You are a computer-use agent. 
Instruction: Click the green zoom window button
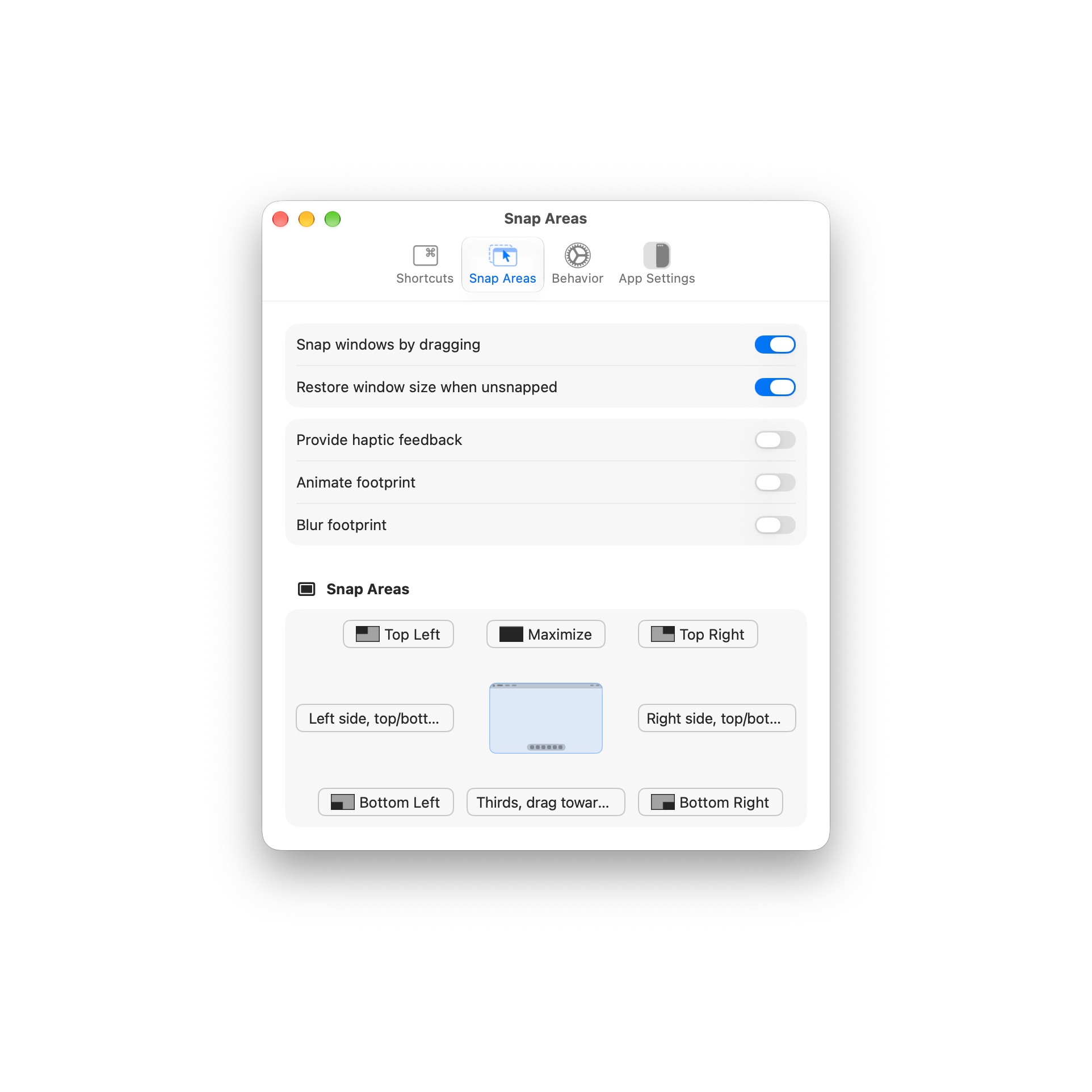(x=333, y=219)
